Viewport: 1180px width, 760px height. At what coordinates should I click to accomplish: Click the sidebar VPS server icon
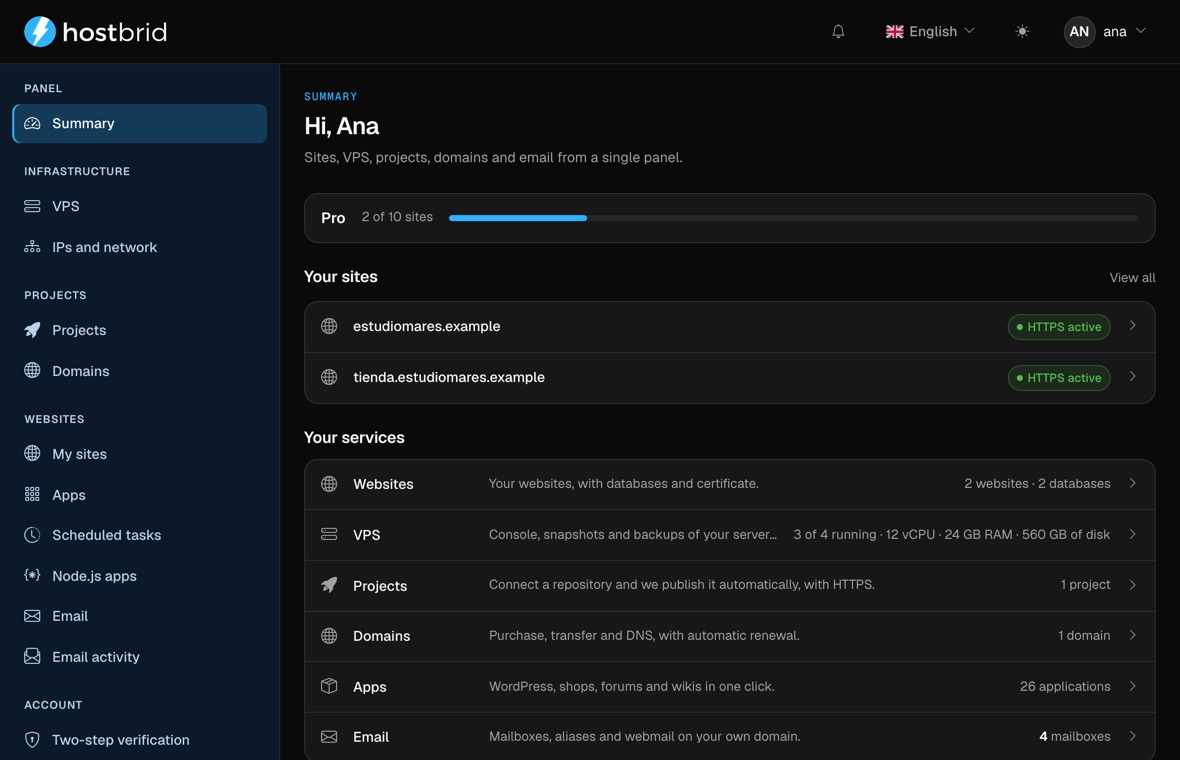pos(32,206)
